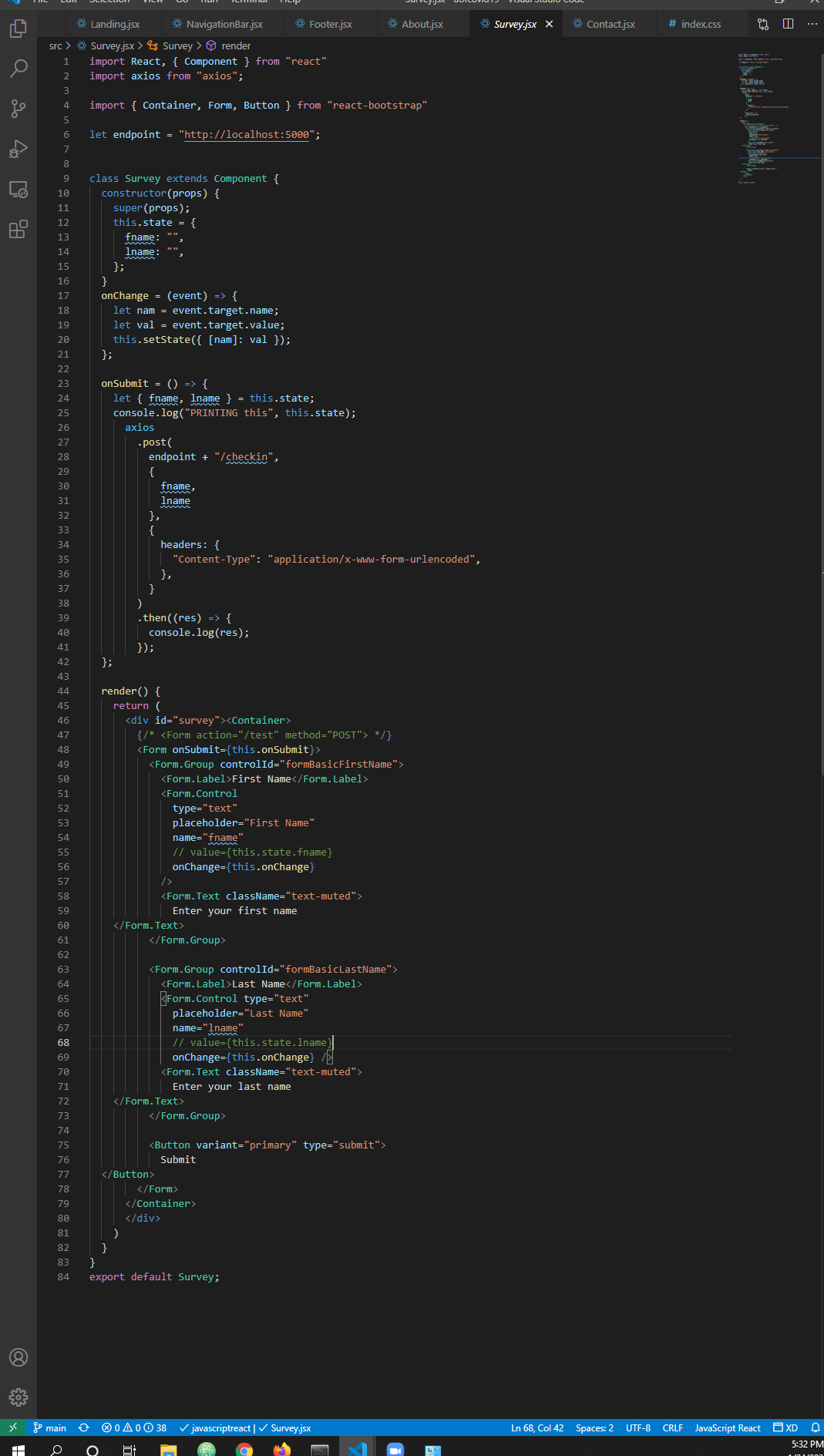The height and width of the screenshot is (1456, 824).
Task: Open the errors and warnings status item
Action: point(134,1427)
